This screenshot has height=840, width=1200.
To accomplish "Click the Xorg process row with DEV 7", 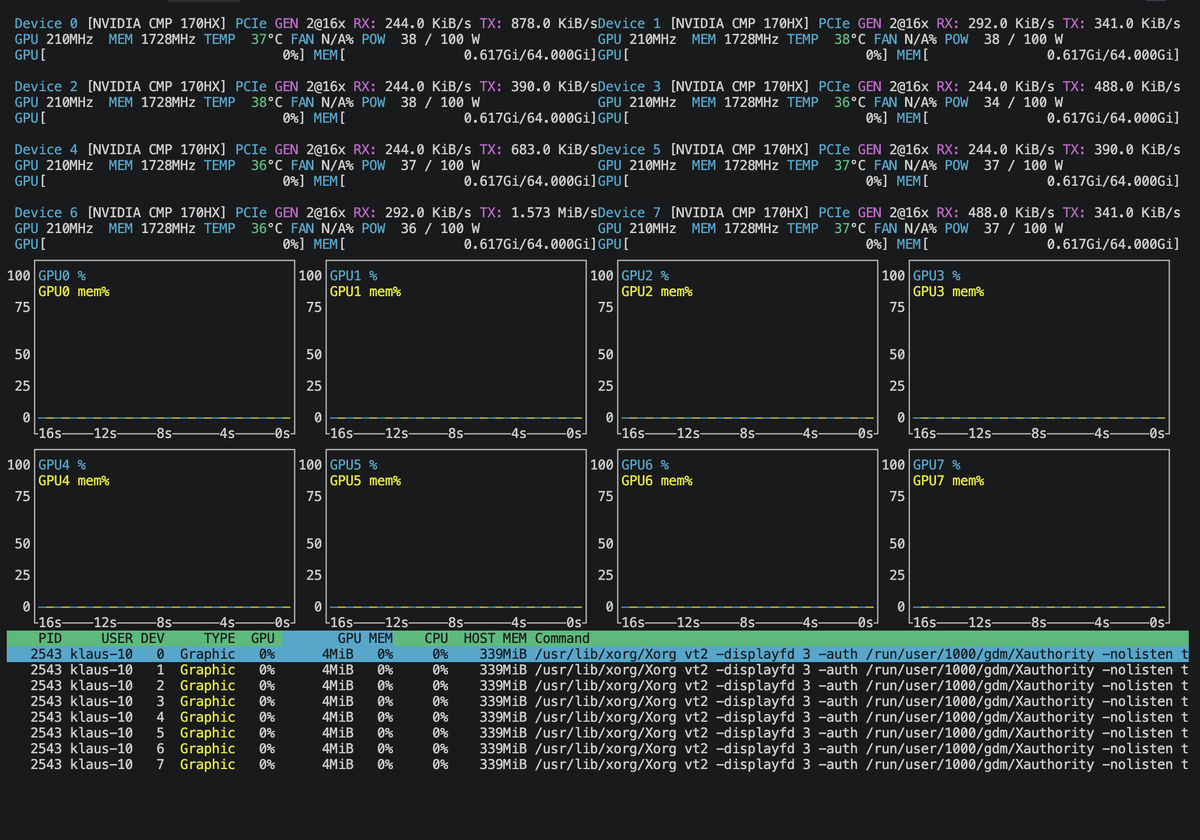I will [x=597, y=765].
